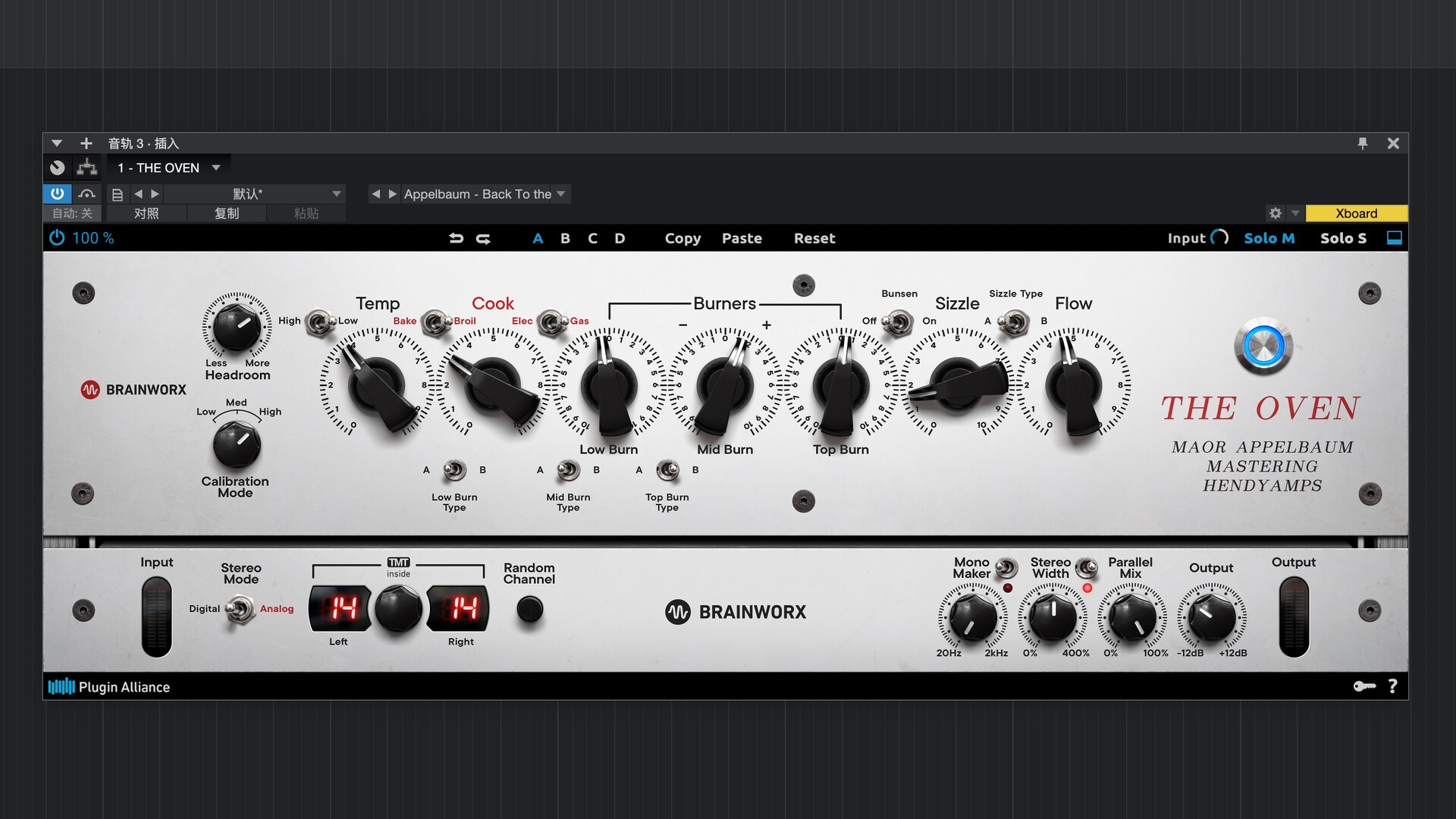Toggle the Mono Maker switch
The height and width of the screenshot is (819, 1456).
(1006, 567)
